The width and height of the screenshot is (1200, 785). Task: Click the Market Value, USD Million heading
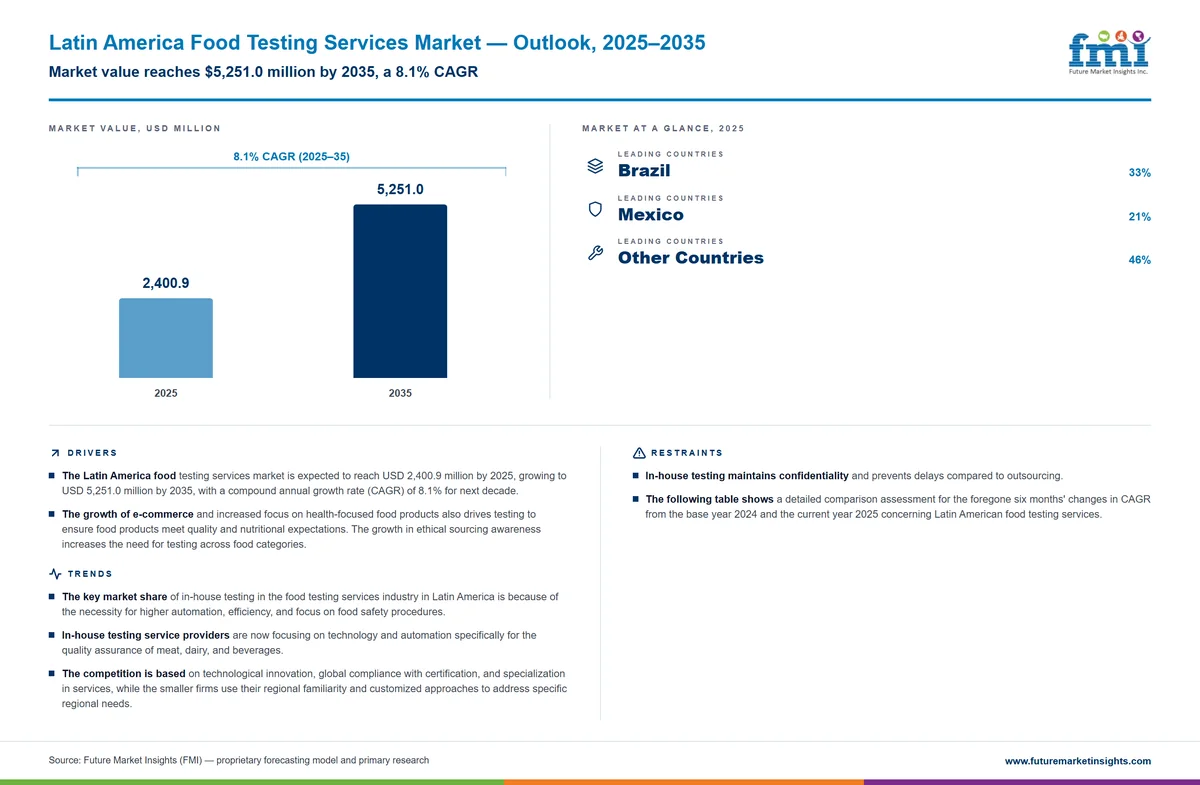pos(134,128)
